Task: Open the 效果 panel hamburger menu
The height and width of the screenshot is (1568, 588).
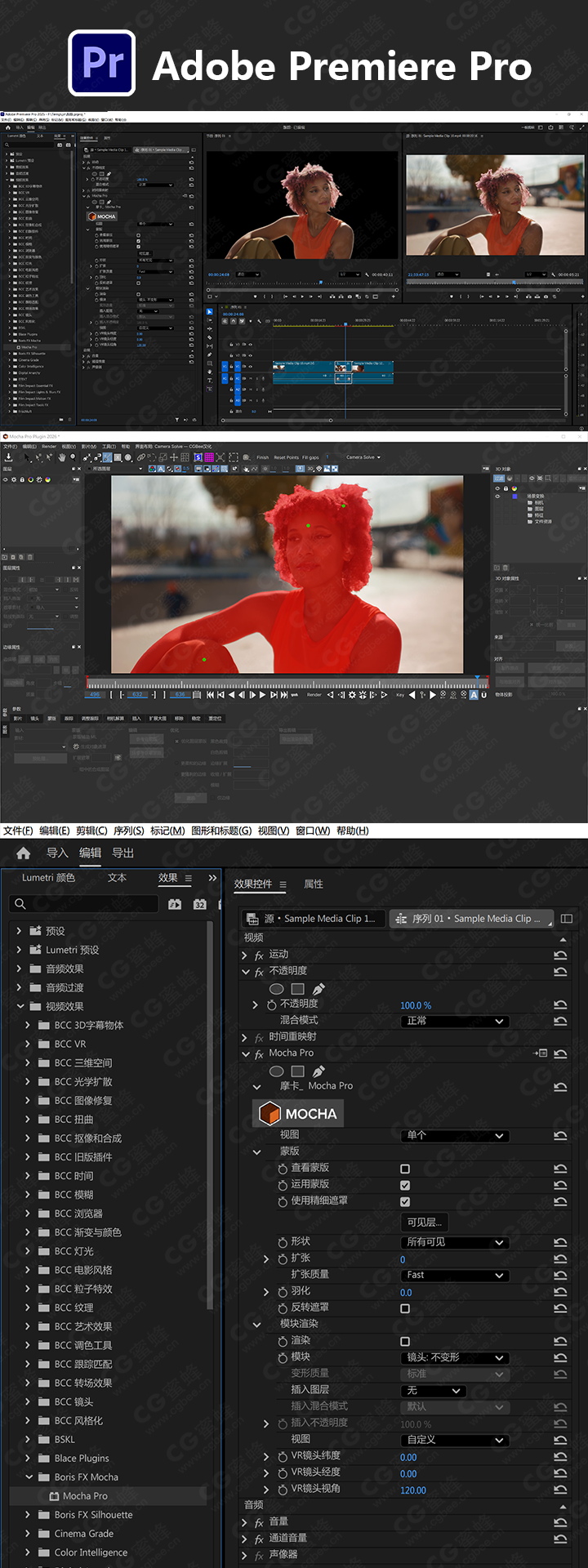Action: pos(189,878)
